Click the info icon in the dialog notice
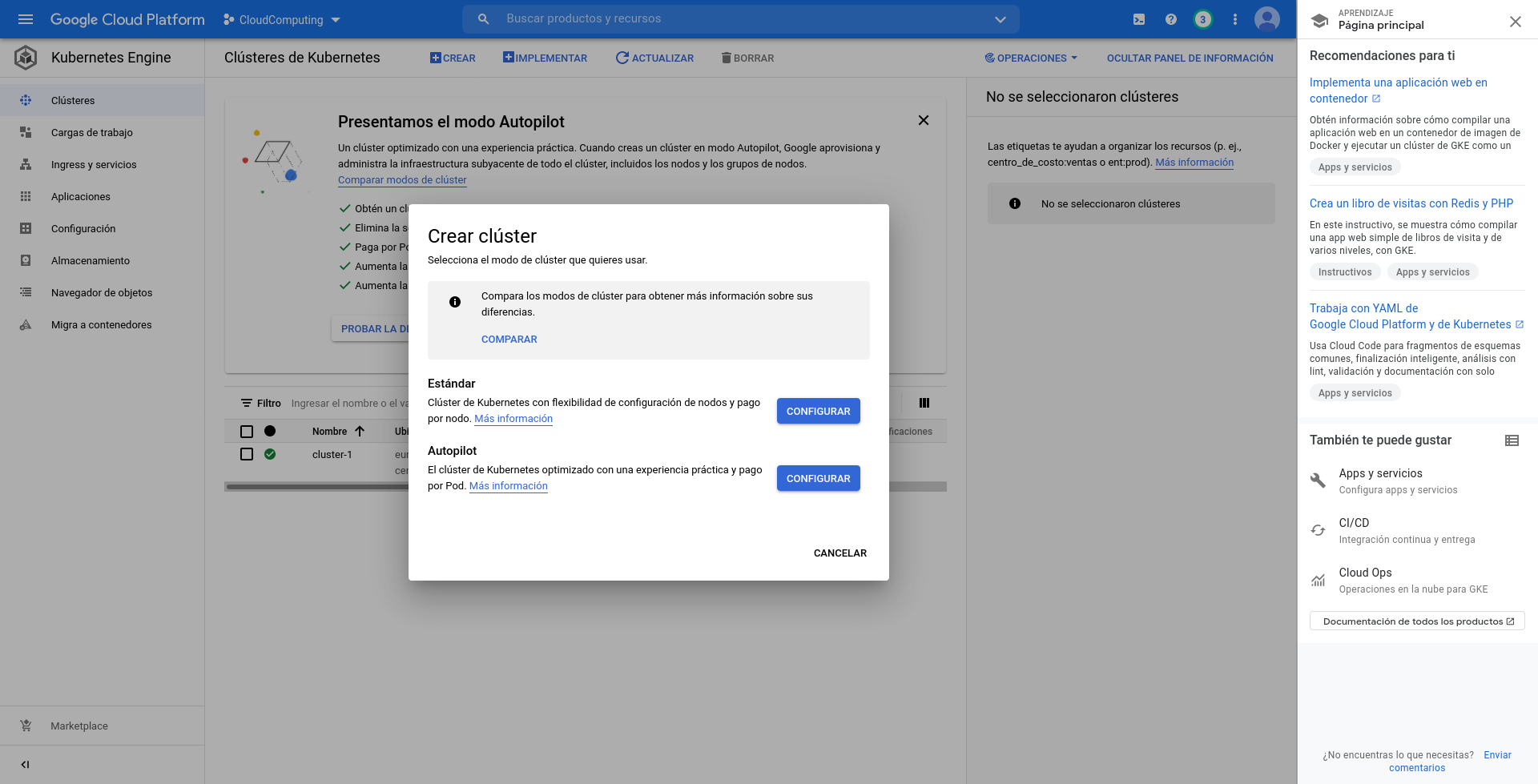Viewport: 1538px width, 784px height. pos(455,302)
